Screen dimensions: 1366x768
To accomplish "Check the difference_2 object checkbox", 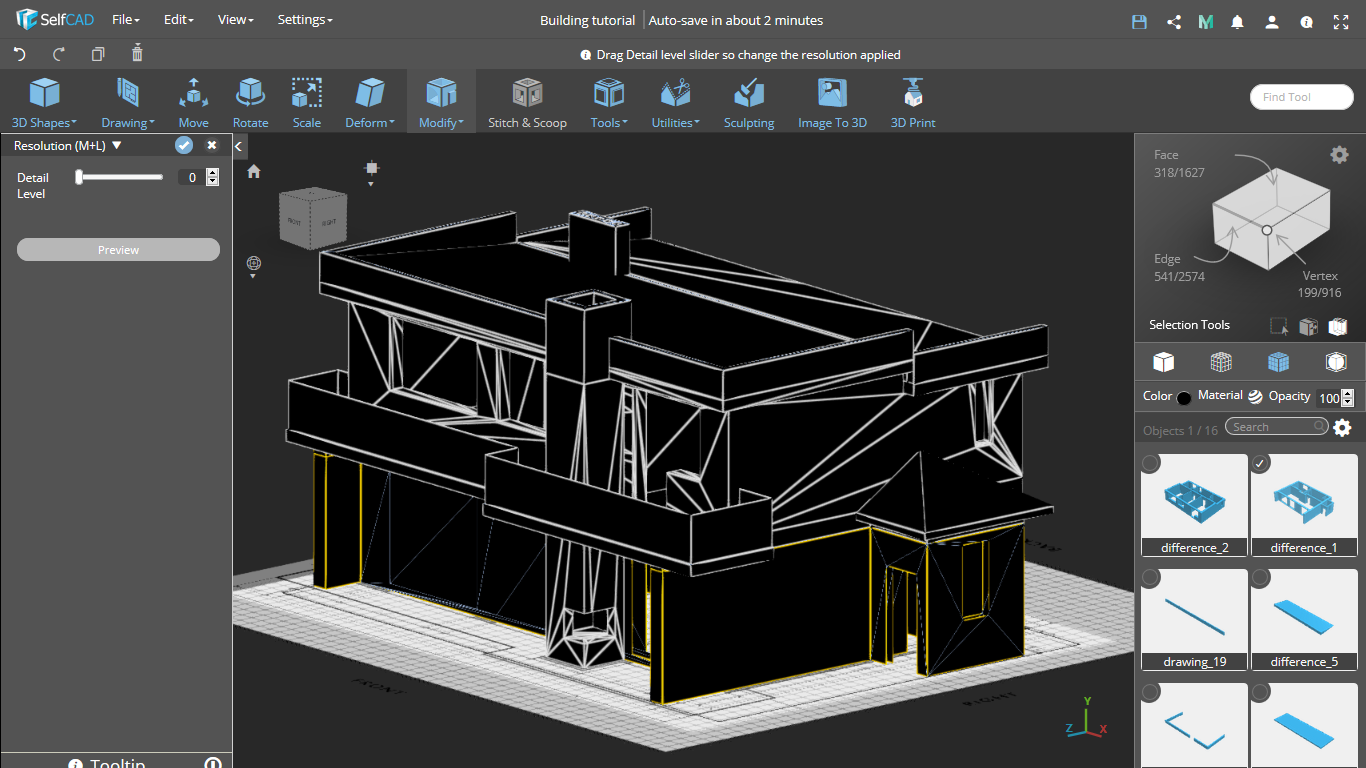I will coord(1151,463).
